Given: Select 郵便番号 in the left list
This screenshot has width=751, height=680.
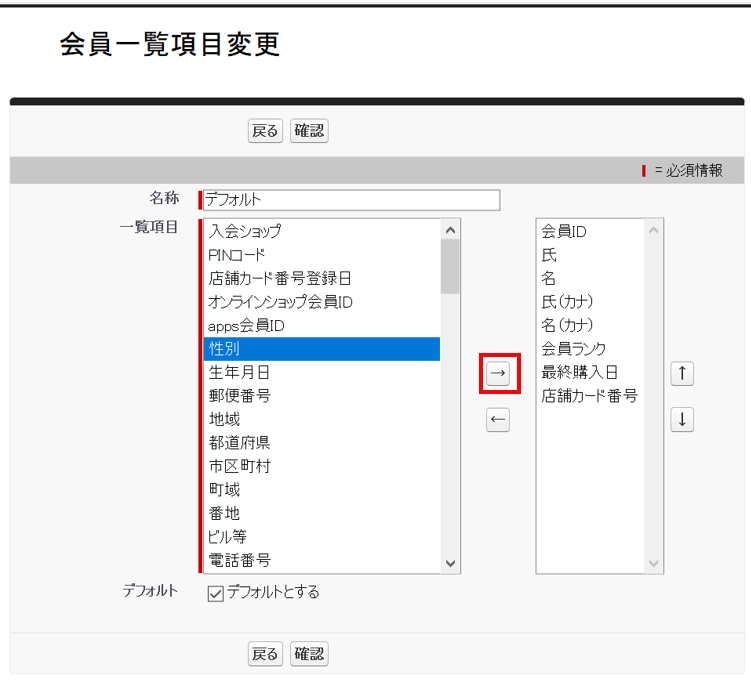Looking at the screenshot, I should click(240, 396).
